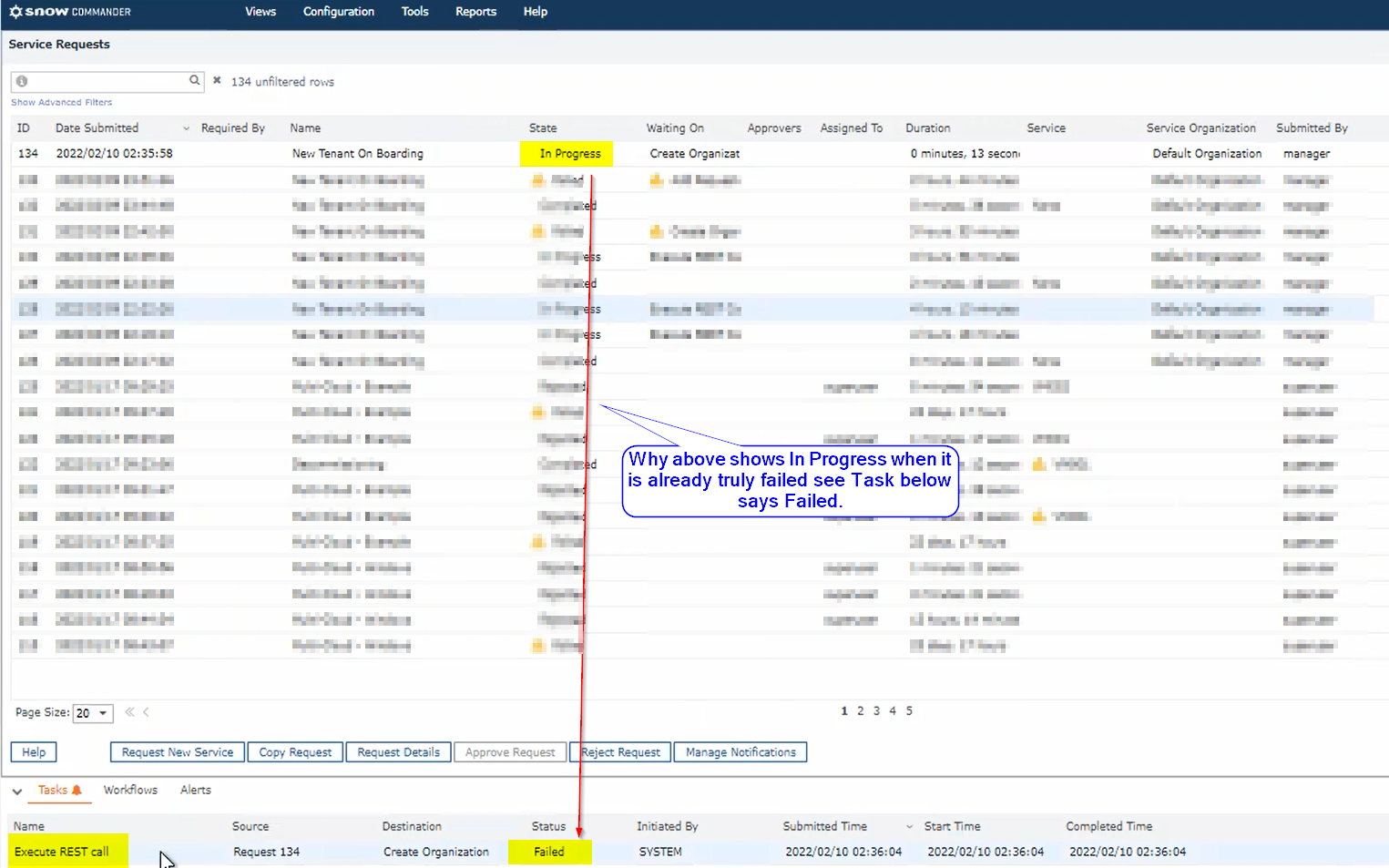Viewport: 1389px width, 868px height.
Task: Click the Service Organization column header
Action: (x=1201, y=128)
